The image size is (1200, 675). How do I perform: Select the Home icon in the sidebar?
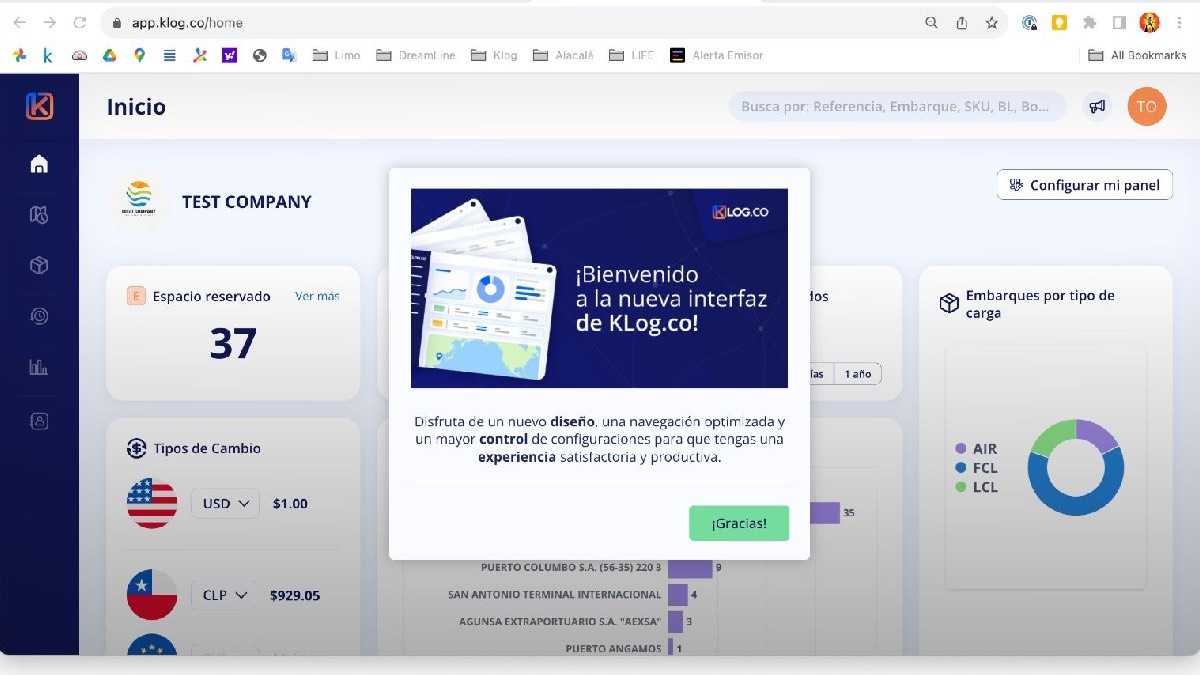click(38, 163)
